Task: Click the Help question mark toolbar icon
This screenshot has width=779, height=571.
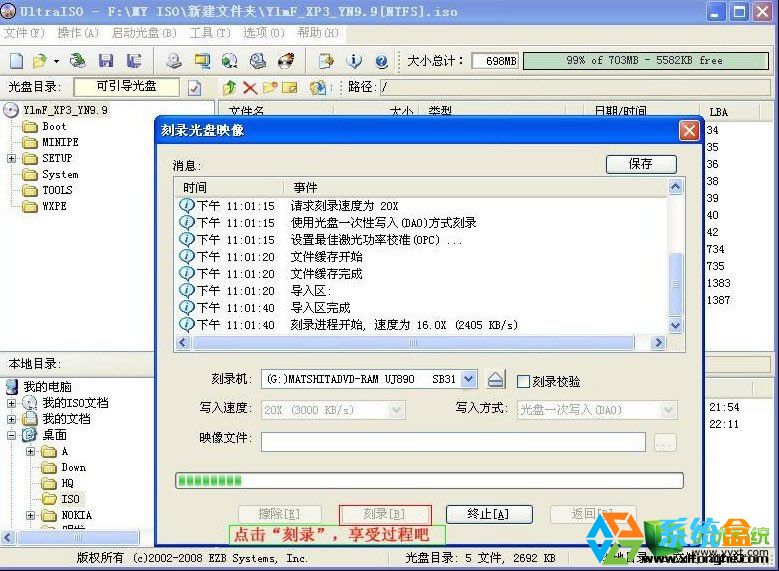Action: [x=380, y=61]
